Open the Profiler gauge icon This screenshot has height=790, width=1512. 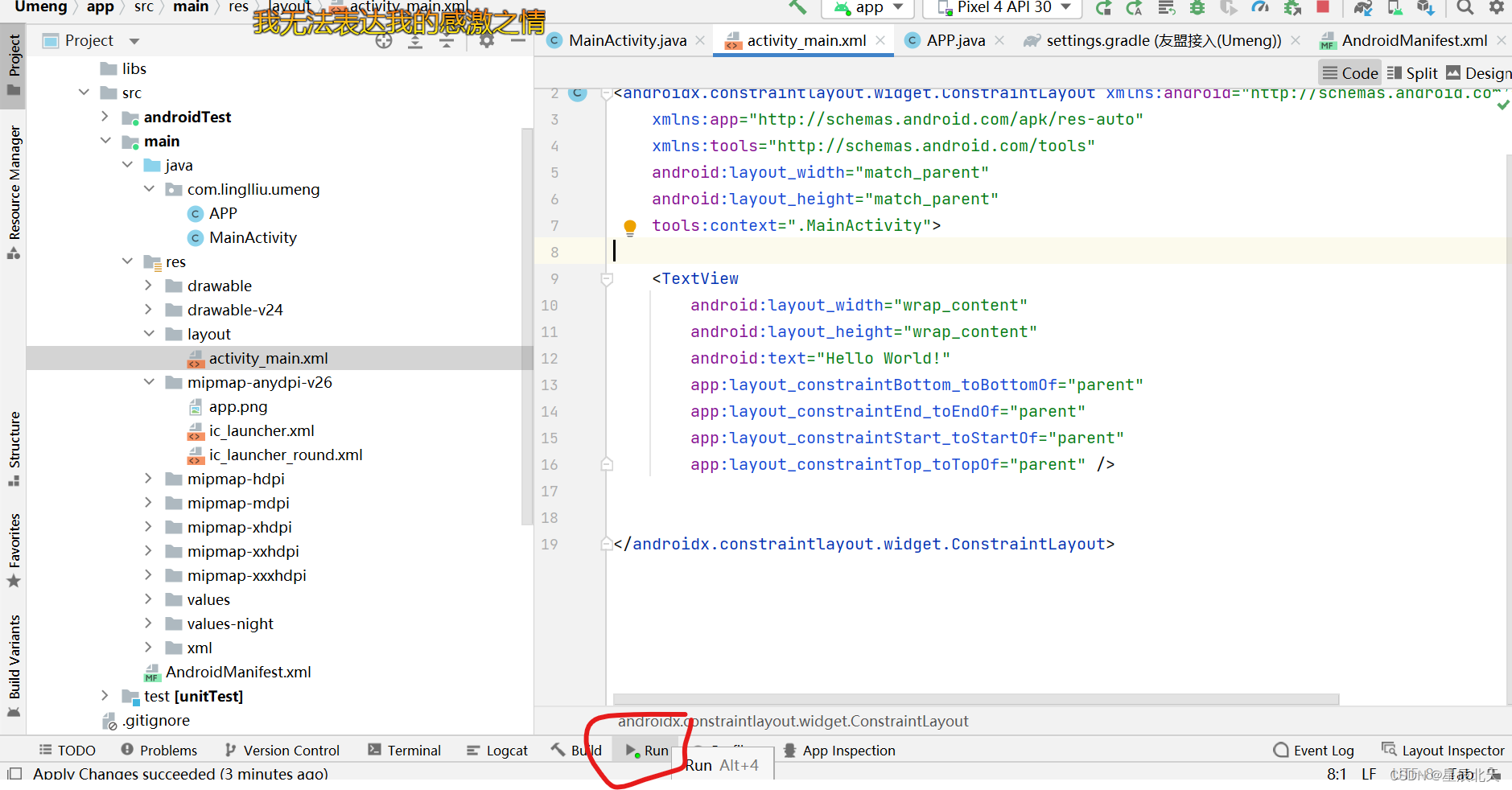[1260, 7]
